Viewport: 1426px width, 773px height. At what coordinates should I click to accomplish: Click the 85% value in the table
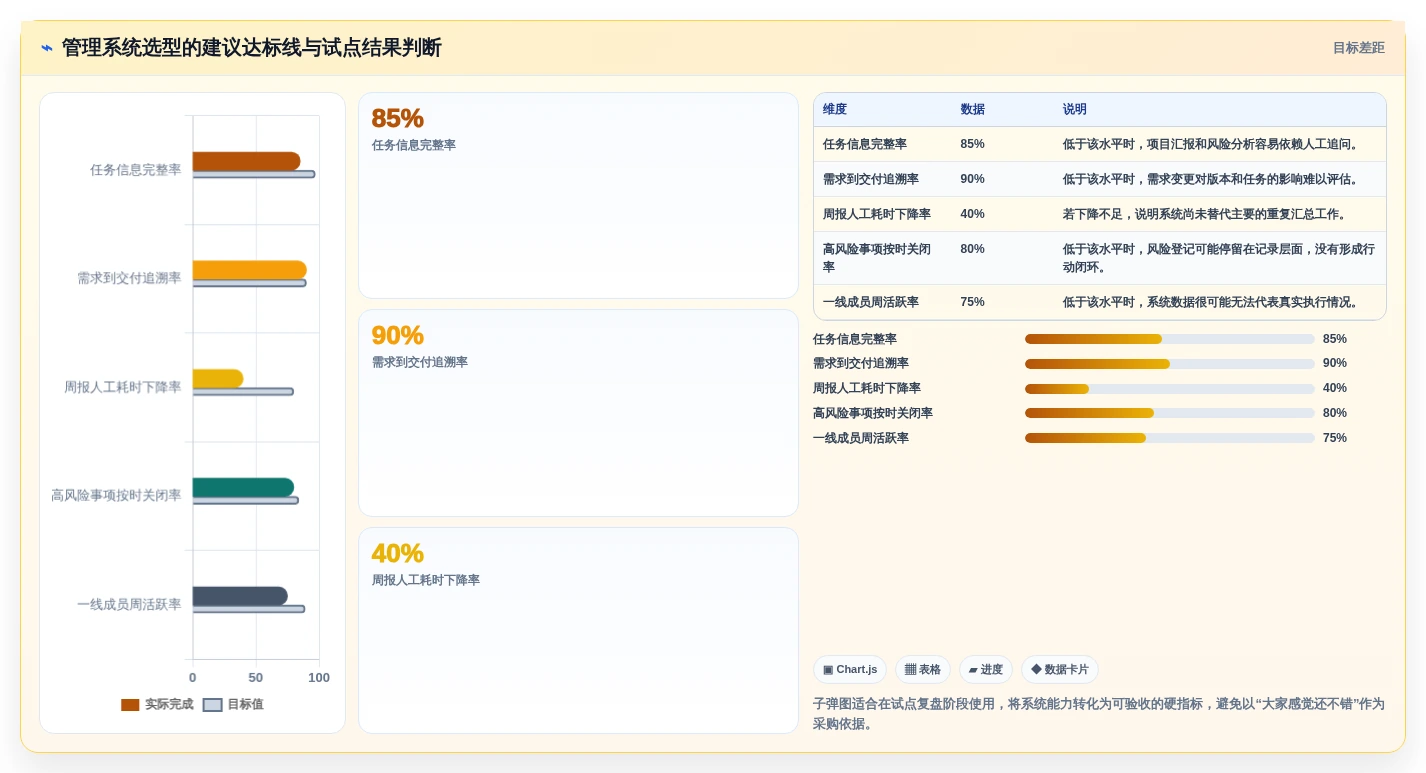click(x=972, y=144)
